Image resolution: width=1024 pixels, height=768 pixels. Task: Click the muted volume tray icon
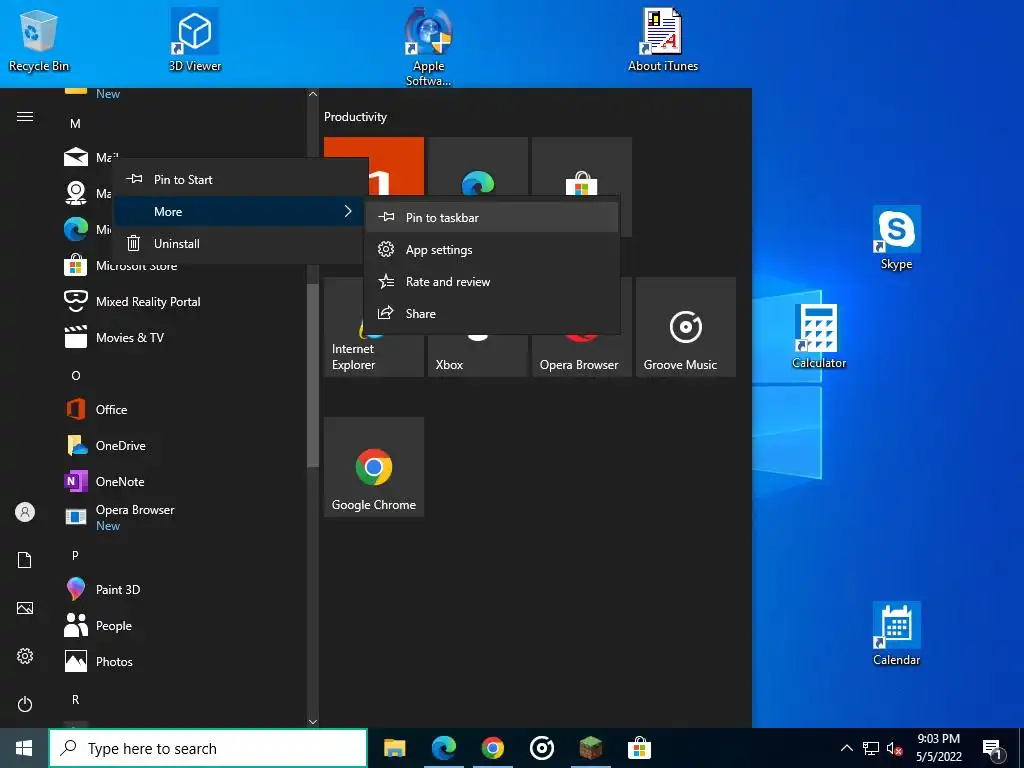point(895,748)
